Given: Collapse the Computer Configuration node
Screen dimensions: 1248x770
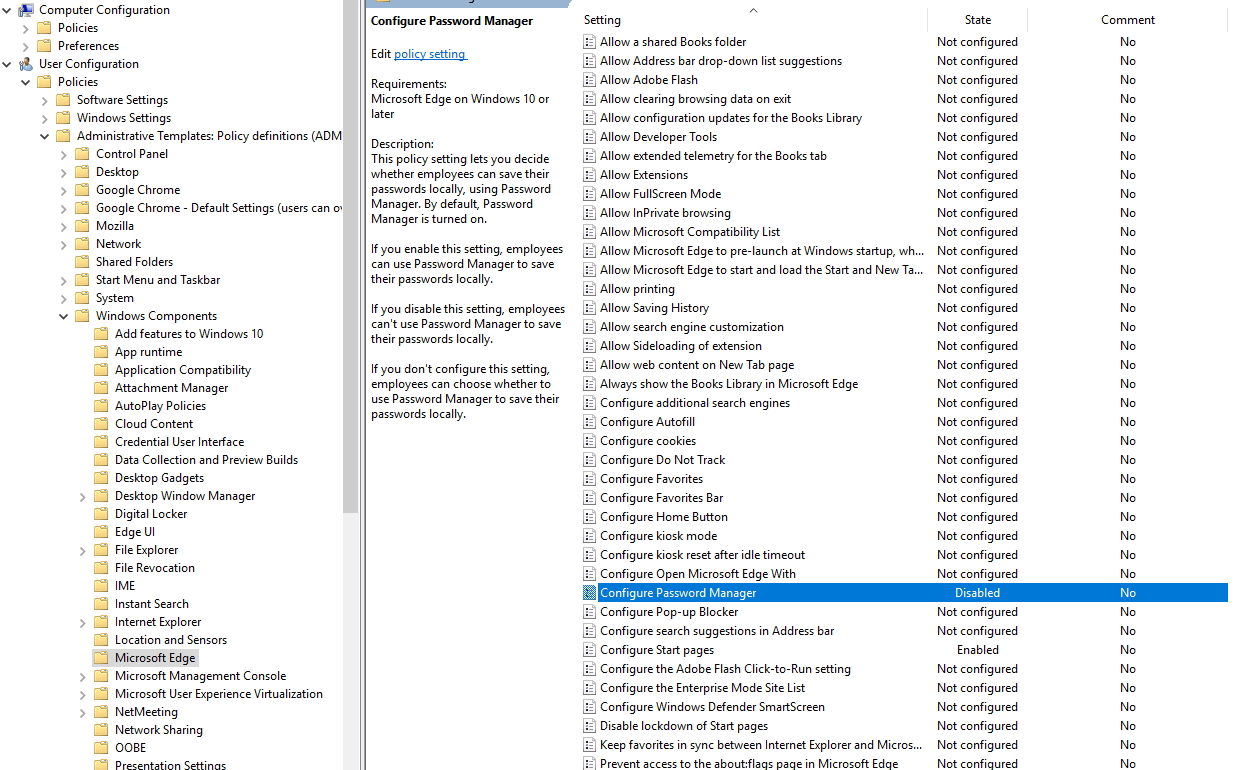Looking at the screenshot, I should 7,10.
